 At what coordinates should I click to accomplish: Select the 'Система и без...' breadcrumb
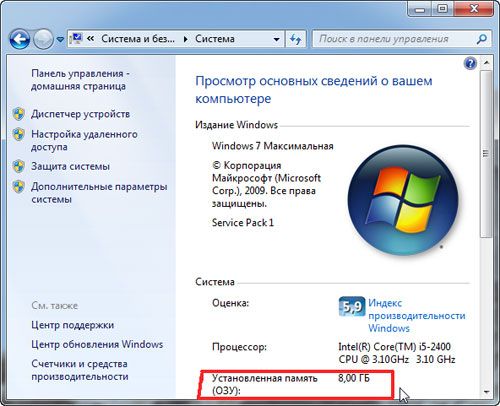pyautogui.click(x=138, y=39)
